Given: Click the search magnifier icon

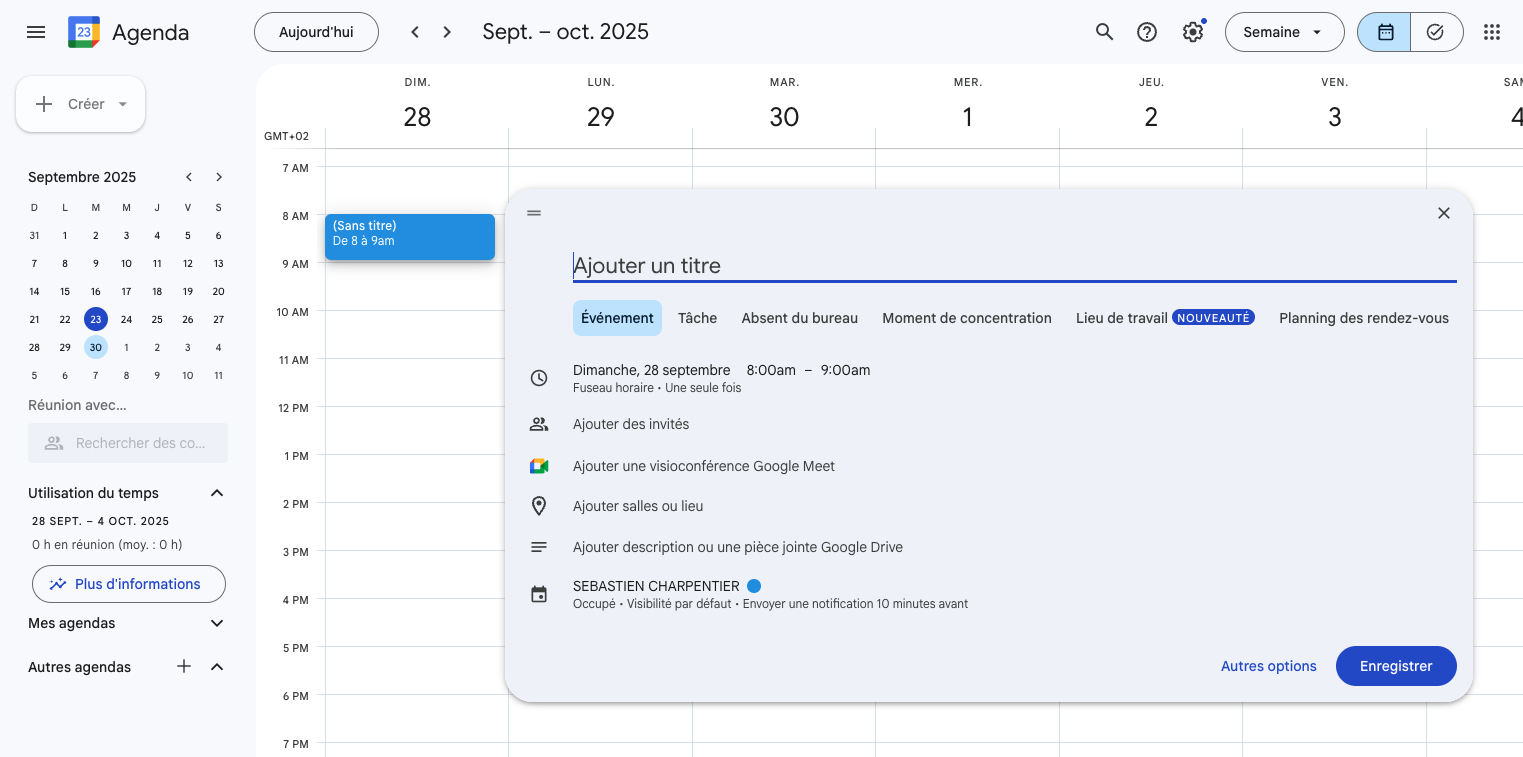Looking at the screenshot, I should (1104, 32).
